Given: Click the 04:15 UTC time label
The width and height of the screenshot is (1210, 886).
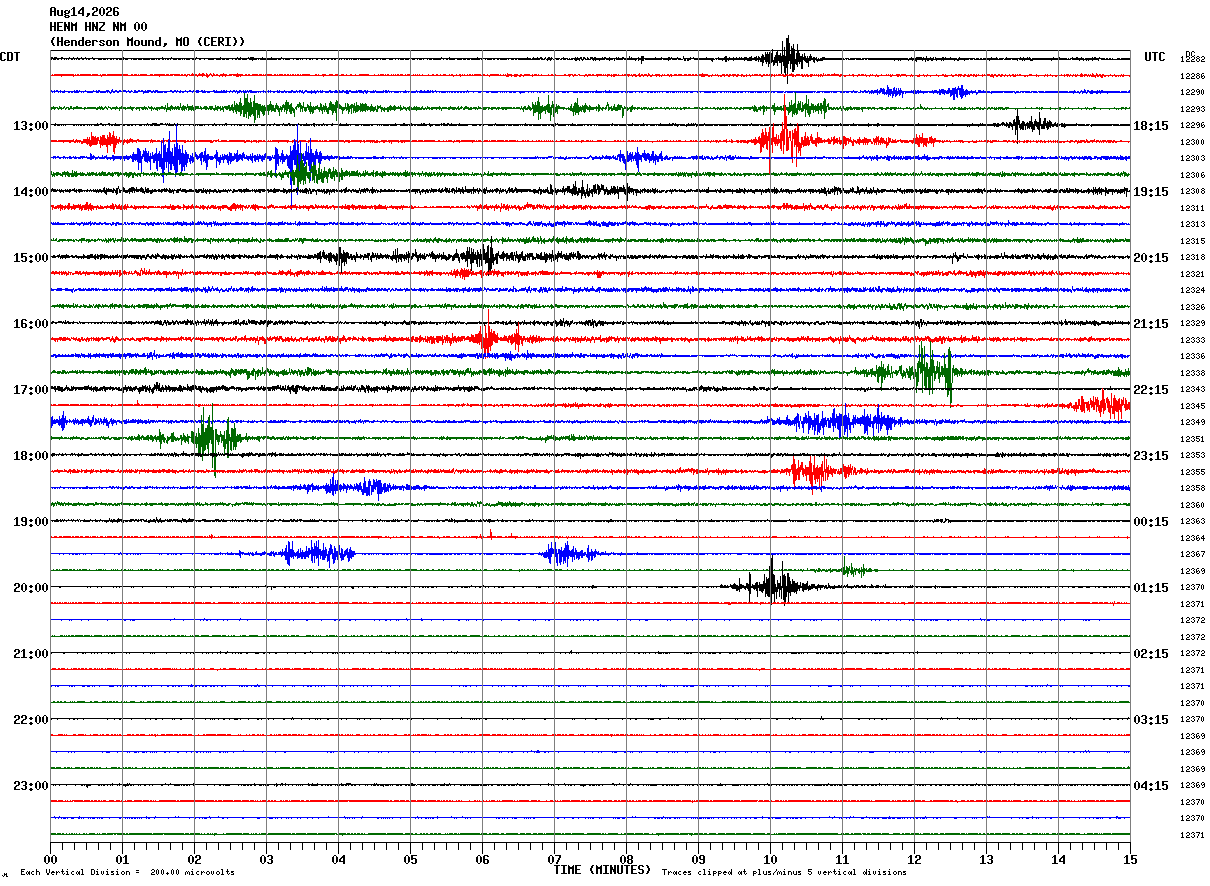Looking at the screenshot, I should click(x=1150, y=786).
